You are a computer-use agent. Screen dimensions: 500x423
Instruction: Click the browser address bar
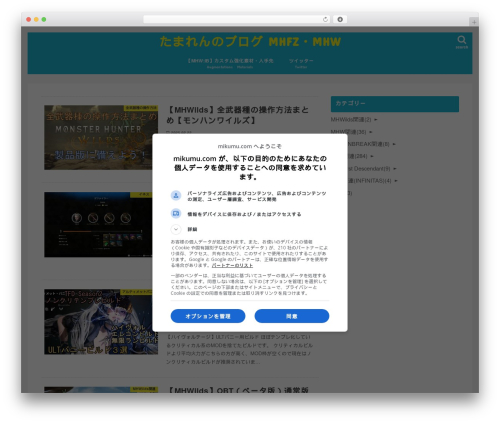[x=237, y=20]
